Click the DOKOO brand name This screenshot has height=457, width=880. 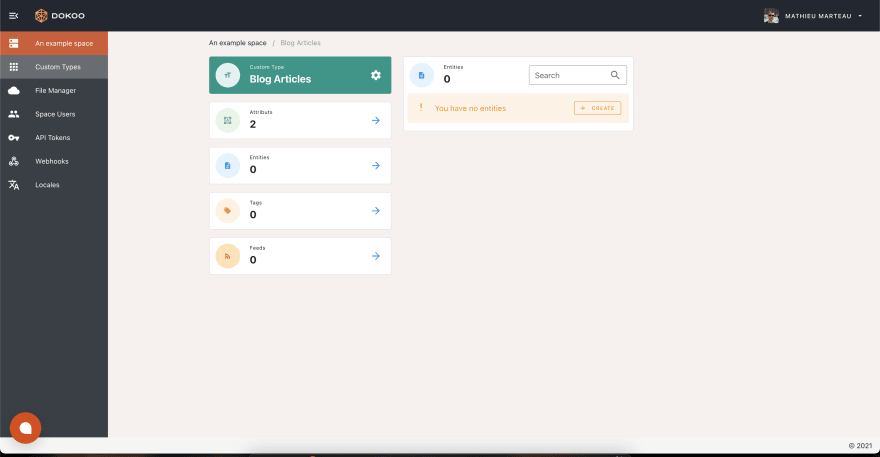coord(68,16)
